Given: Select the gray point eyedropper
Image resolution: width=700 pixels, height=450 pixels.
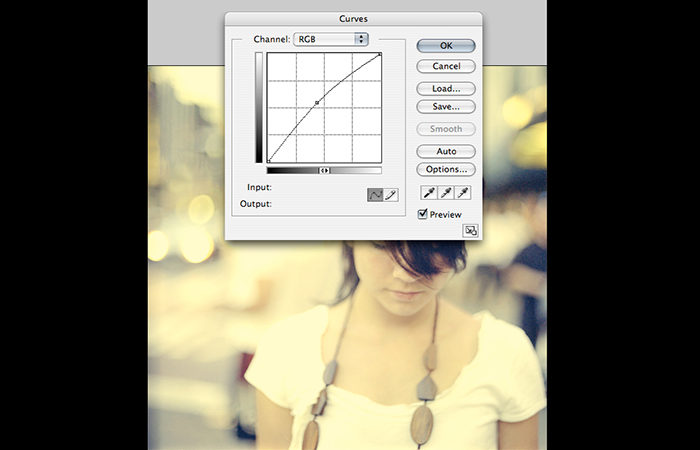Looking at the screenshot, I should coord(446,193).
